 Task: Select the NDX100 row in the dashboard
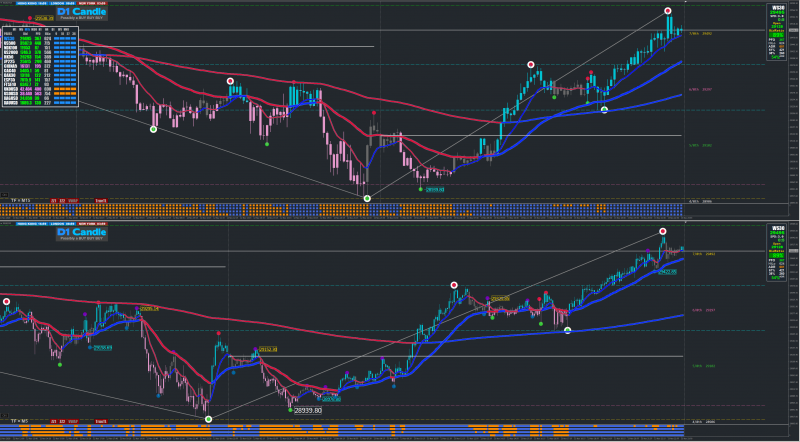point(40,47)
